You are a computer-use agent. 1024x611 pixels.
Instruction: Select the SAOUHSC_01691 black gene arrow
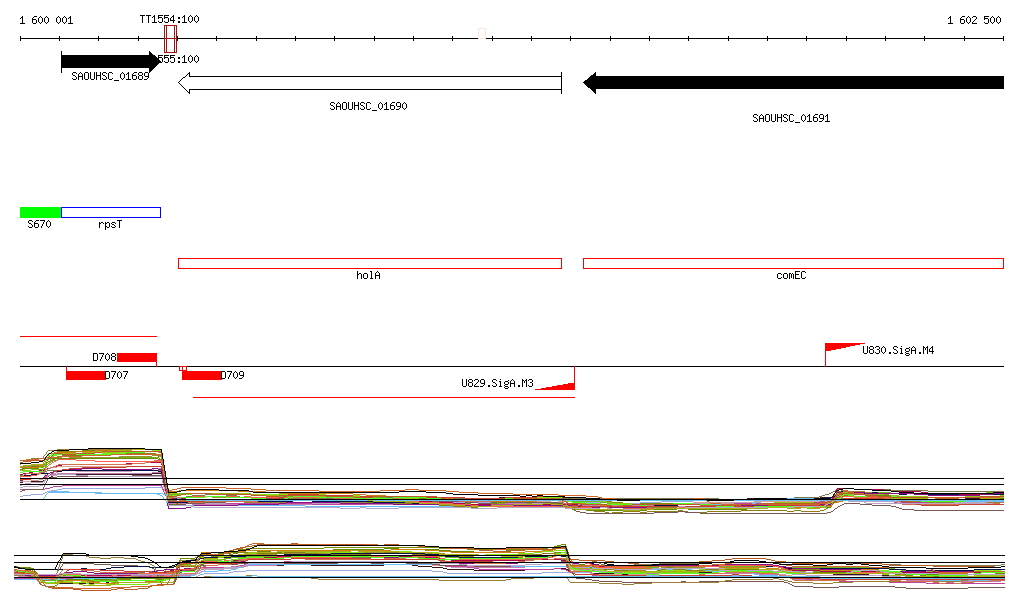click(793, 83)
